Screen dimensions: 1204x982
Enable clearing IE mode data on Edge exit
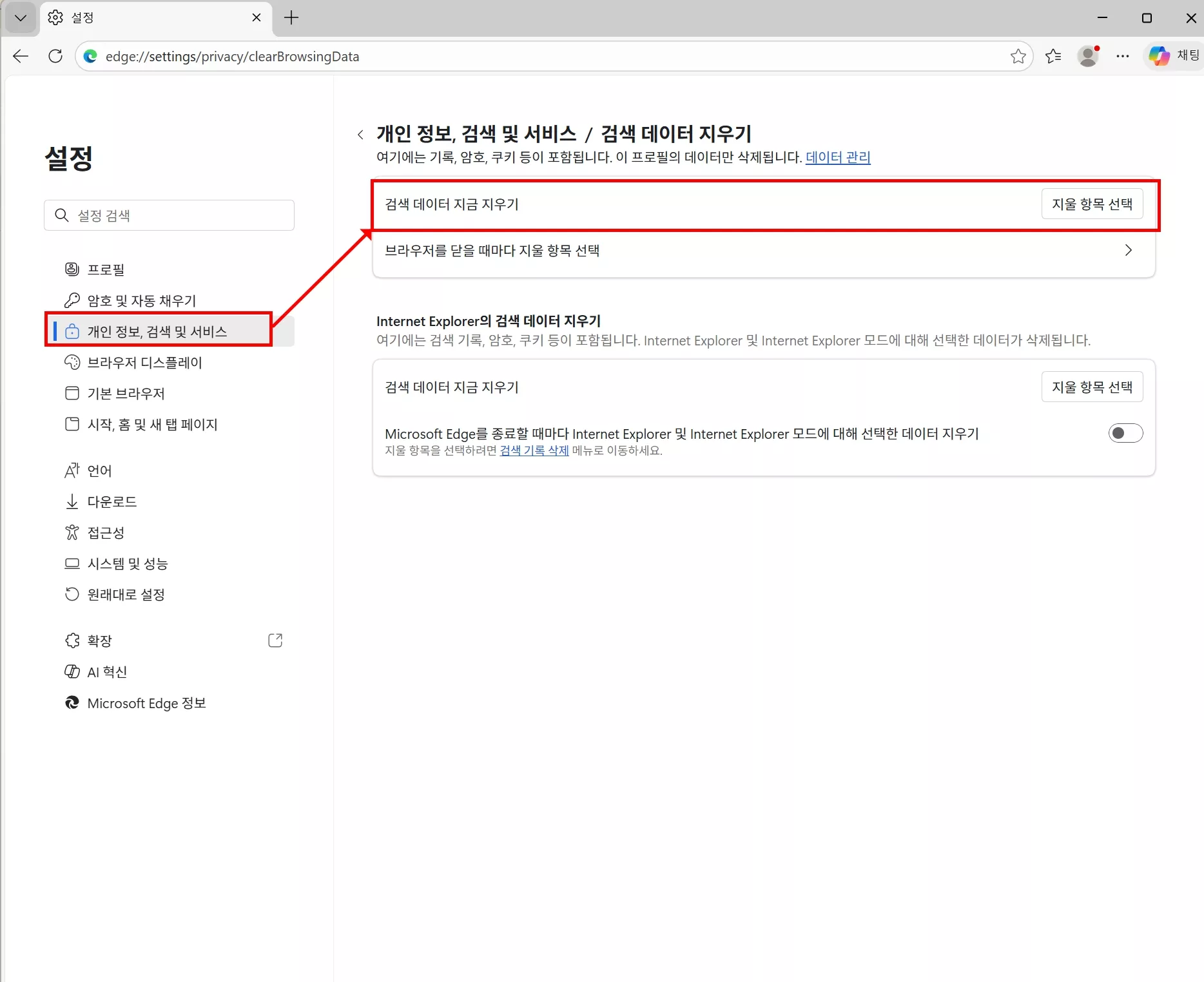point(1125,433)
